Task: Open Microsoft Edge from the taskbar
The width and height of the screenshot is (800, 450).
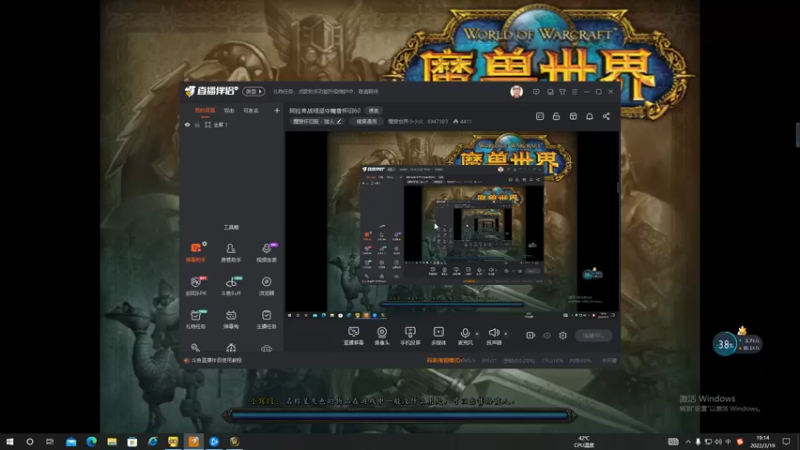Action: coord(91,441)
